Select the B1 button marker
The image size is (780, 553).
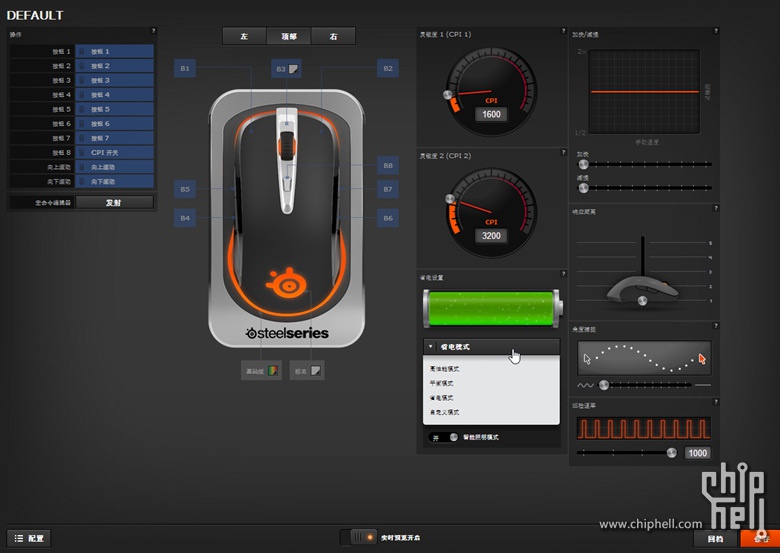[x=185, y=69]
